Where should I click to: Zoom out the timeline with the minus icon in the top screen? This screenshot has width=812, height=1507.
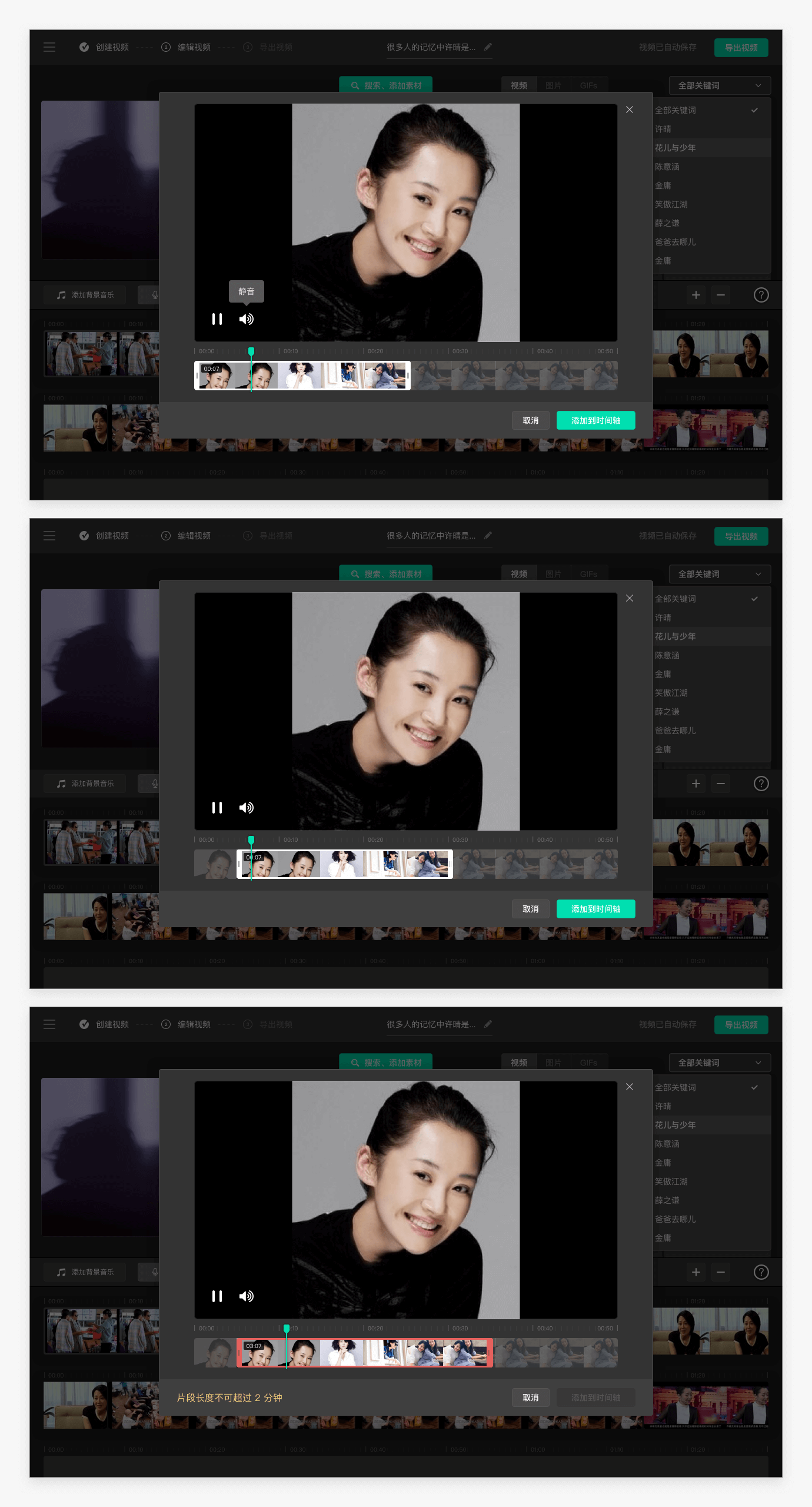(720, 295)
